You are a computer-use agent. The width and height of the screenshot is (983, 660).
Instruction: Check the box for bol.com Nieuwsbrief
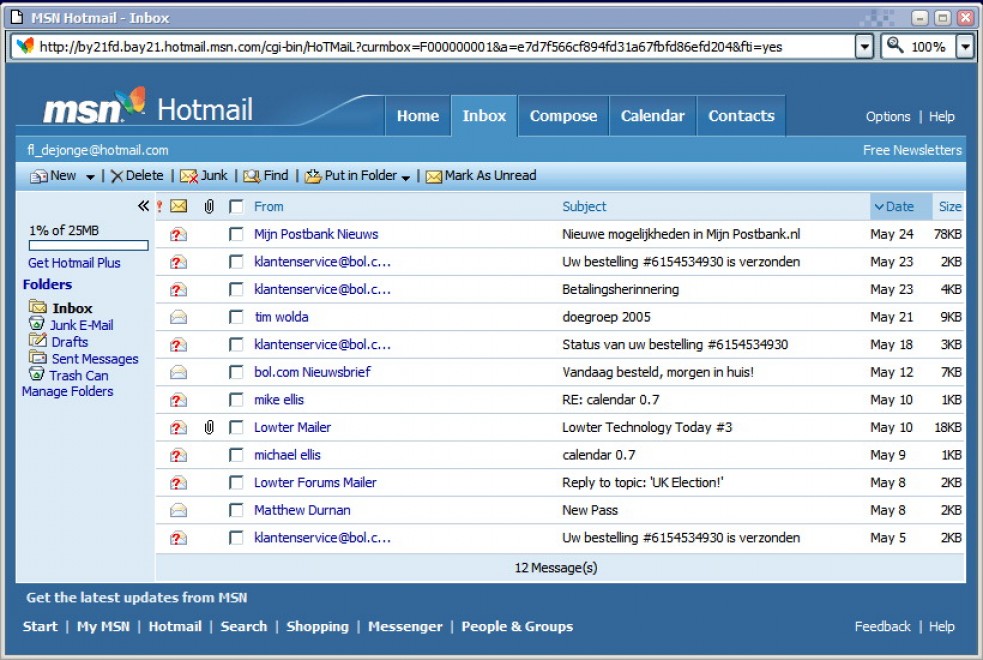pyautogui.click(x=236, y=372)
